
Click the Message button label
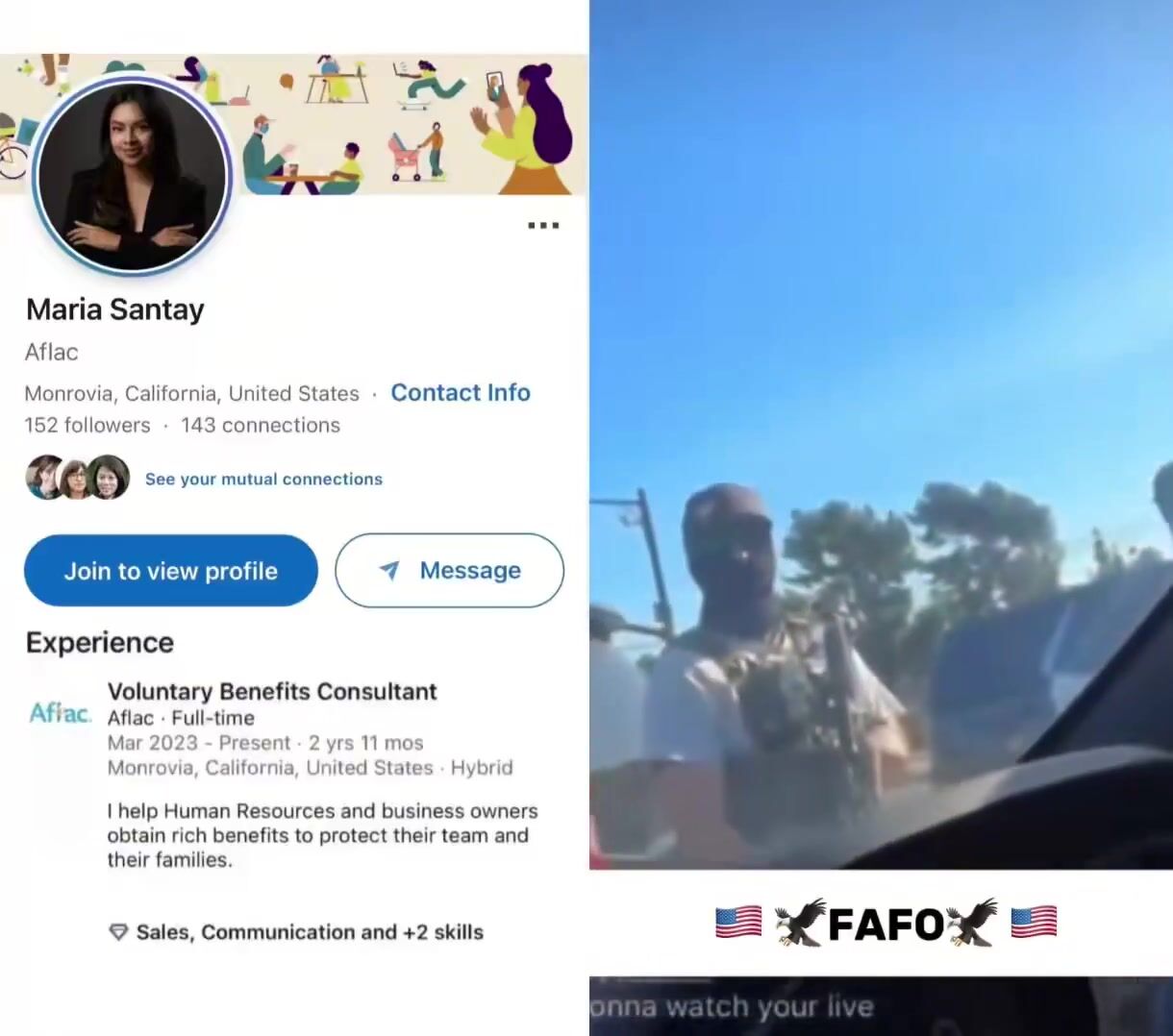coord(470,570)
